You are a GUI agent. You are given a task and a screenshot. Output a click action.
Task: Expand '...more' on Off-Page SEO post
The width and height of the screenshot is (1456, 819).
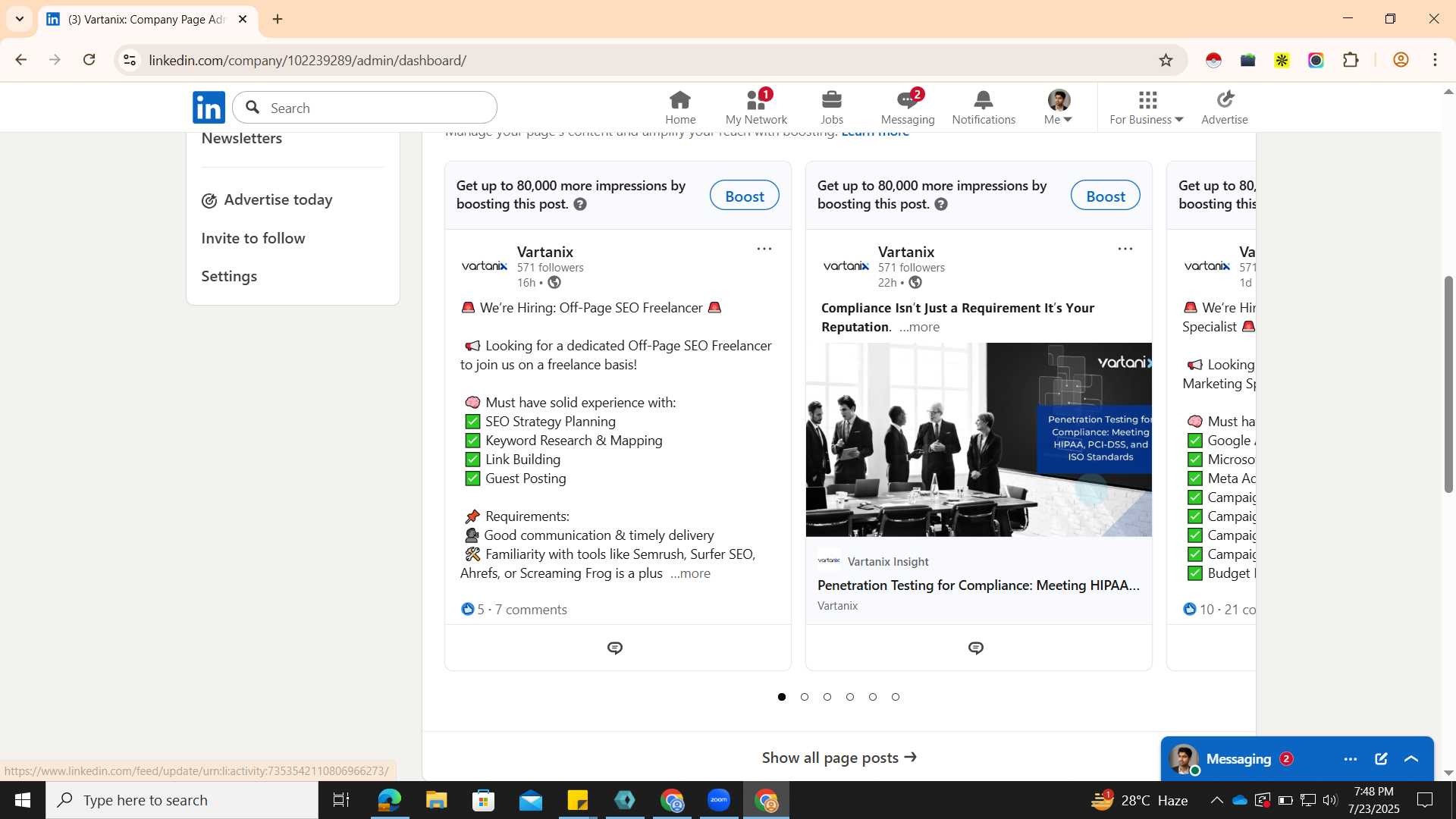[x=690, y=573]
